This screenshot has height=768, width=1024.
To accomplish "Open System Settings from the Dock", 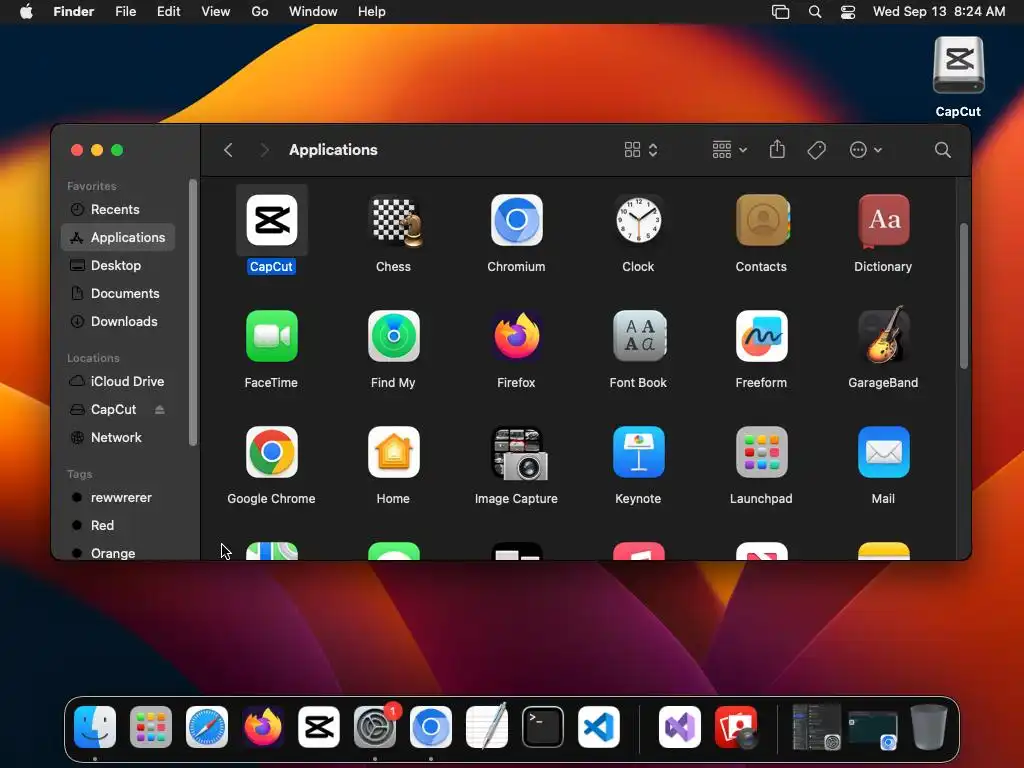I will coord(375,727).
